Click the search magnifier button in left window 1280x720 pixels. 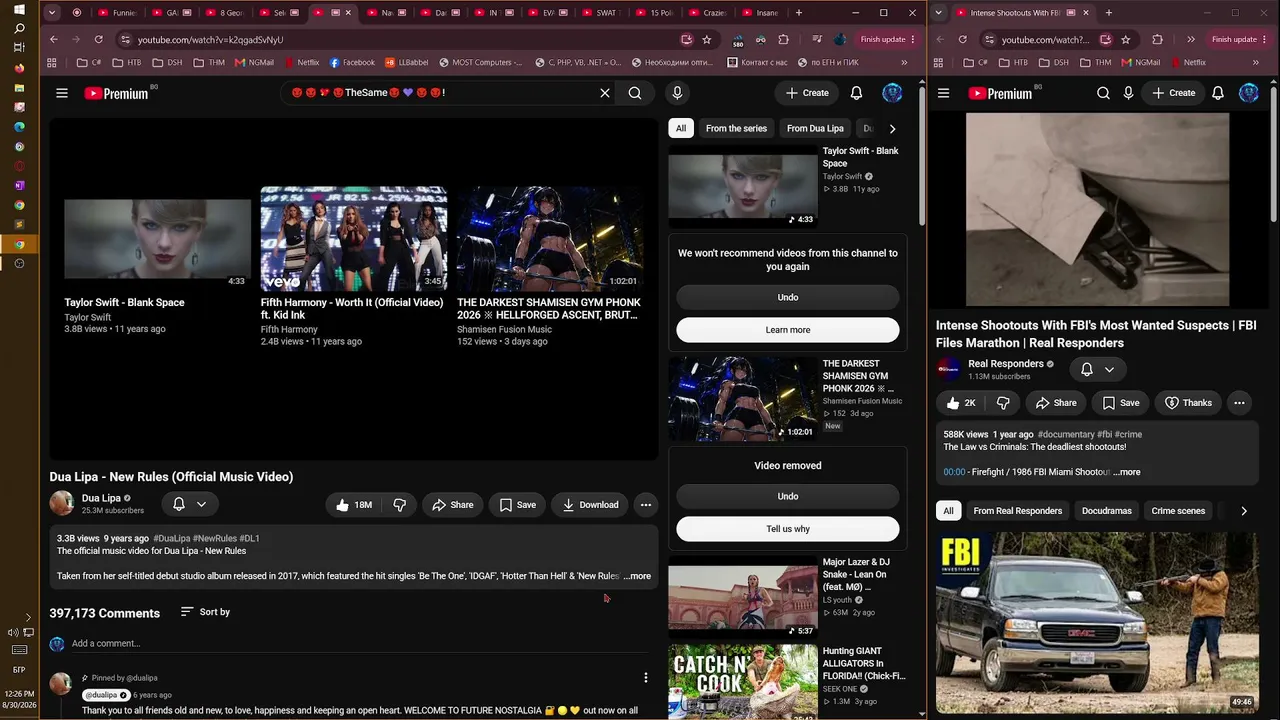coord(635,93)
